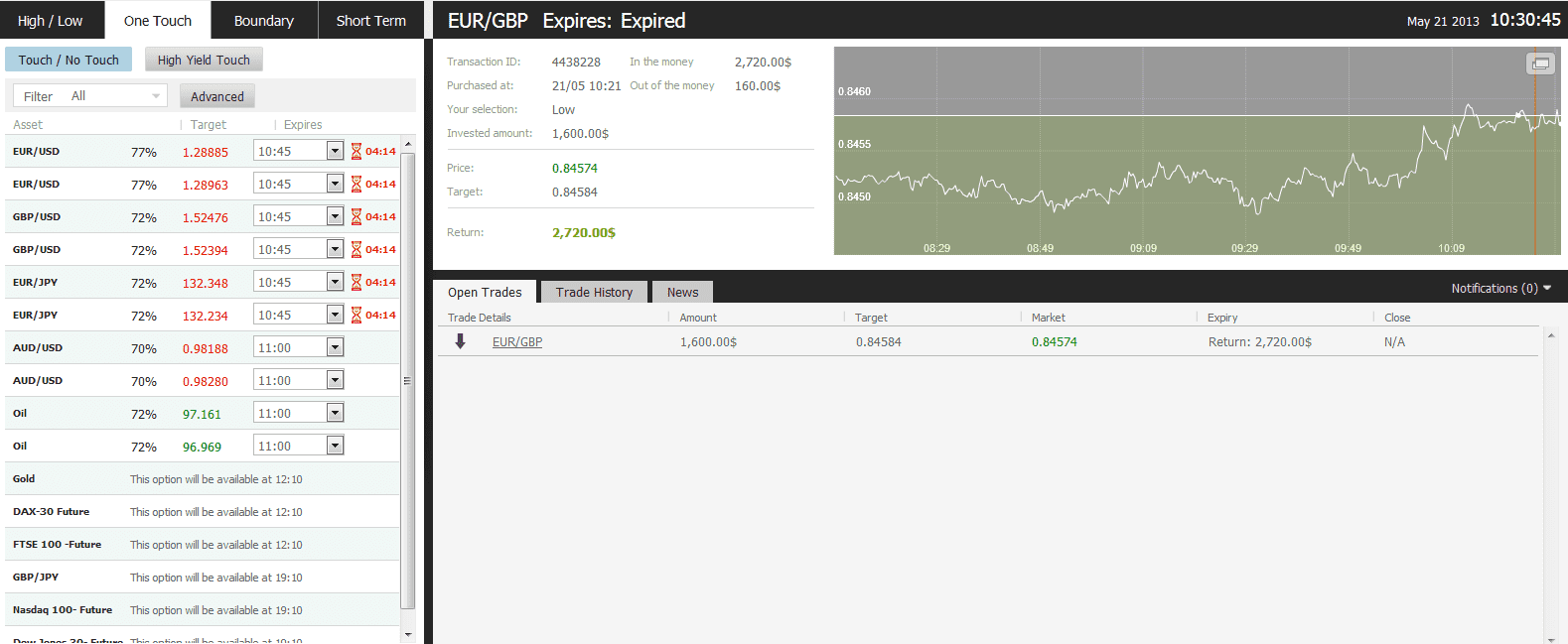Viewport: 1568px width, 644px height.
Task: Click the hourglass icon beside target 1.28885
Action: click(x=356, y=152)
